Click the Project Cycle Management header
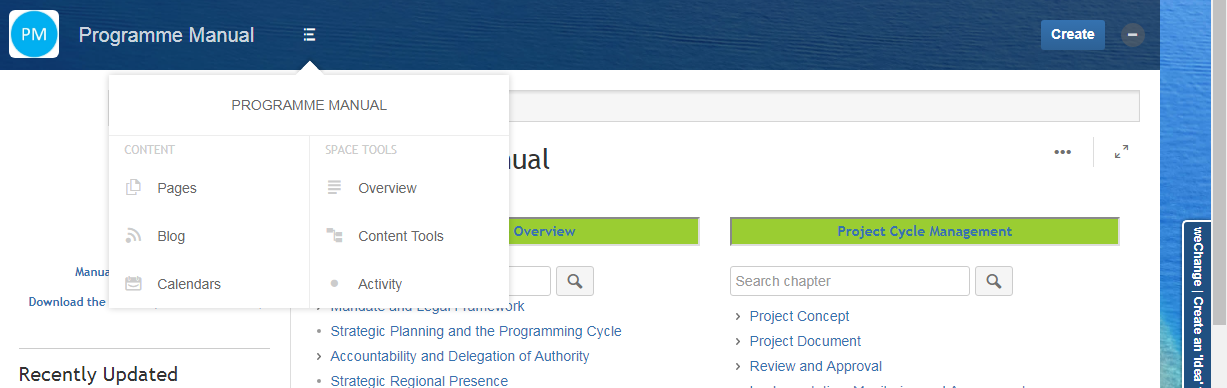The height and width of the screenshot is (388, 1227). [x=925, y=231]
